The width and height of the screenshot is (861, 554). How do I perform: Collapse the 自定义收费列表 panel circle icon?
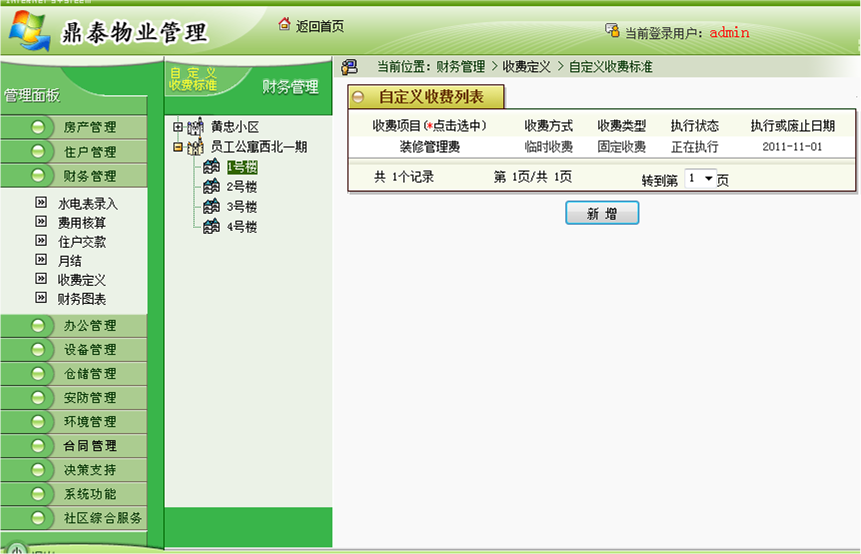[359, 97]
